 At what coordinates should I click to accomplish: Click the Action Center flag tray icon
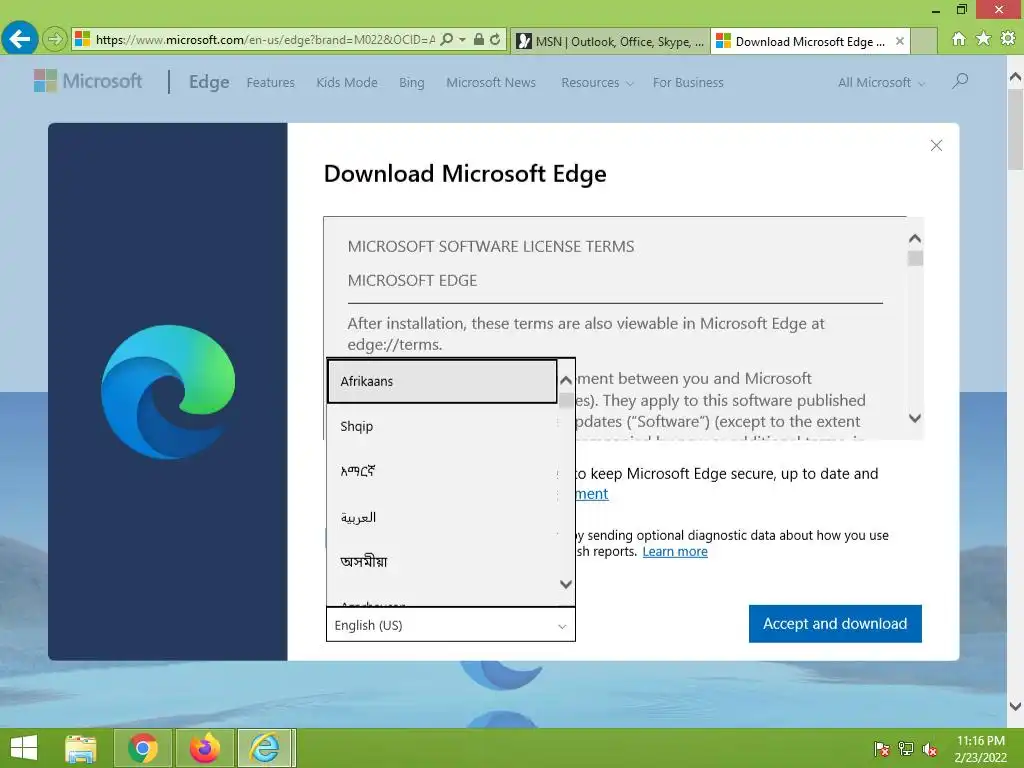pyautogui.click(x=882, y=749)
